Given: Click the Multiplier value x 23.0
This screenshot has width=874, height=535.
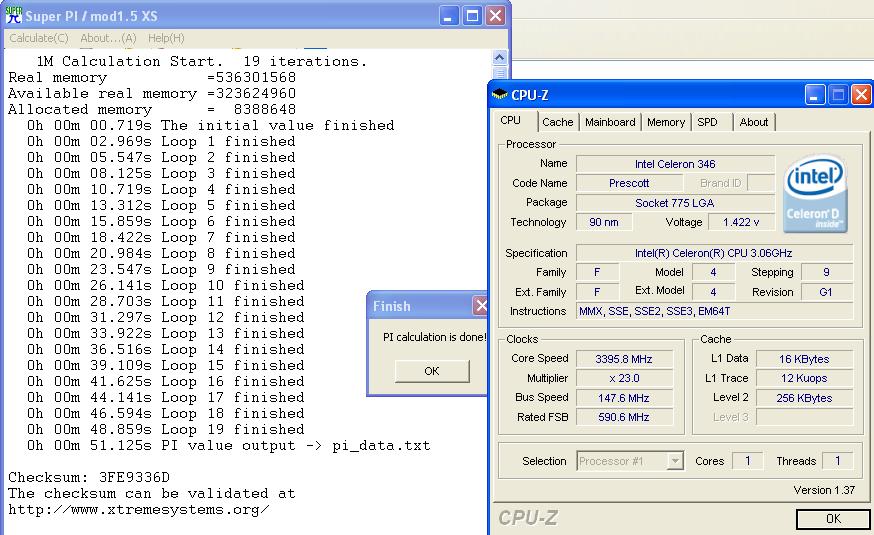Looking at the screenshot, I should click(624, 378).
